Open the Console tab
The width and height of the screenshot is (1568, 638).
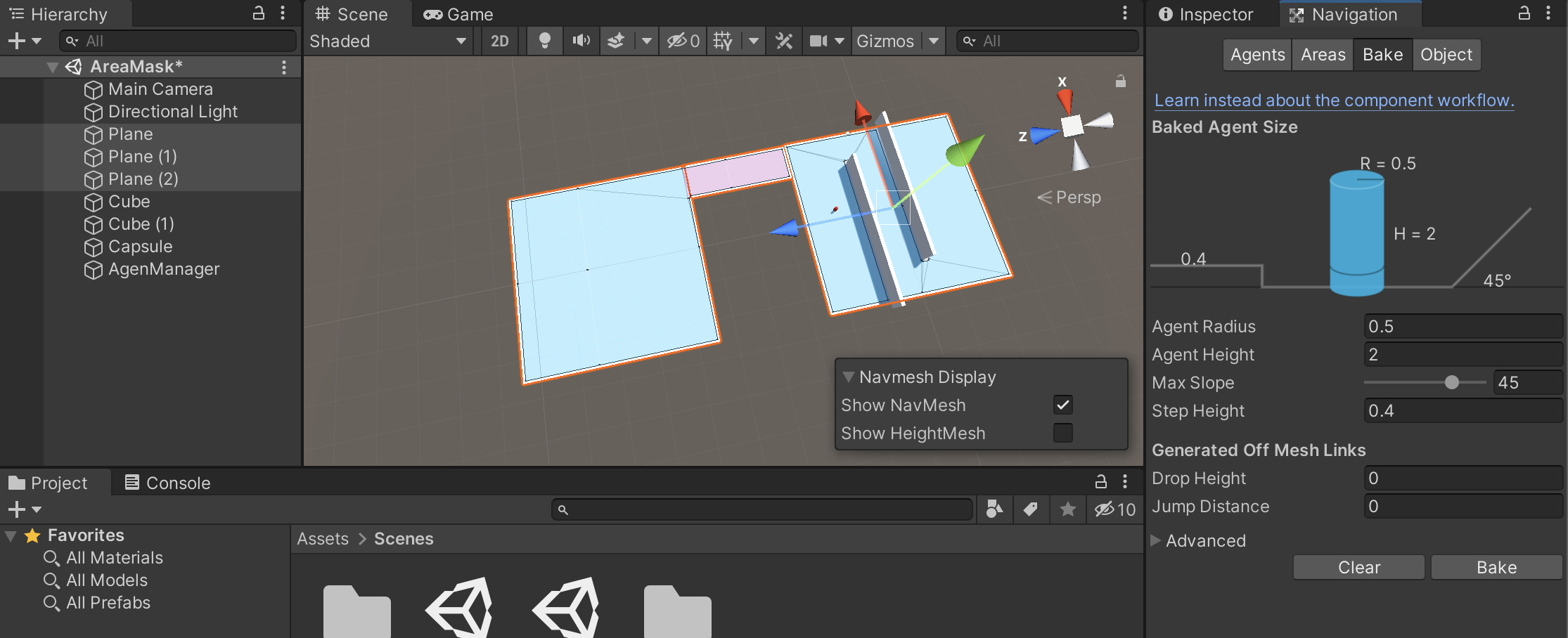(x=167, y=483)
